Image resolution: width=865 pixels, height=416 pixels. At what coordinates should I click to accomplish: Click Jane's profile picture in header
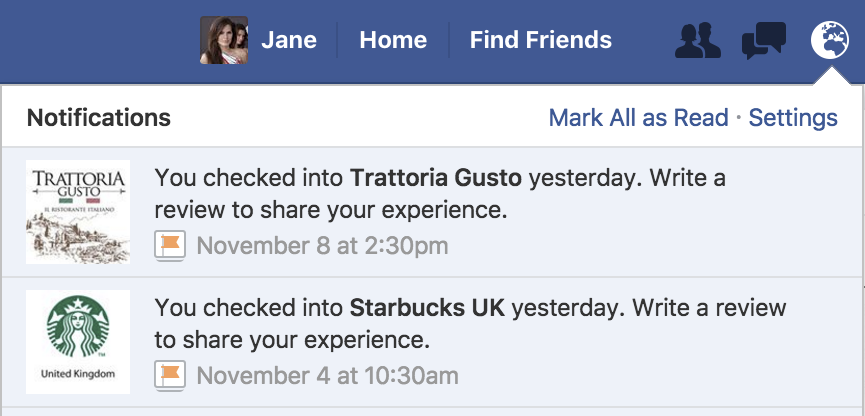(223, 40)
